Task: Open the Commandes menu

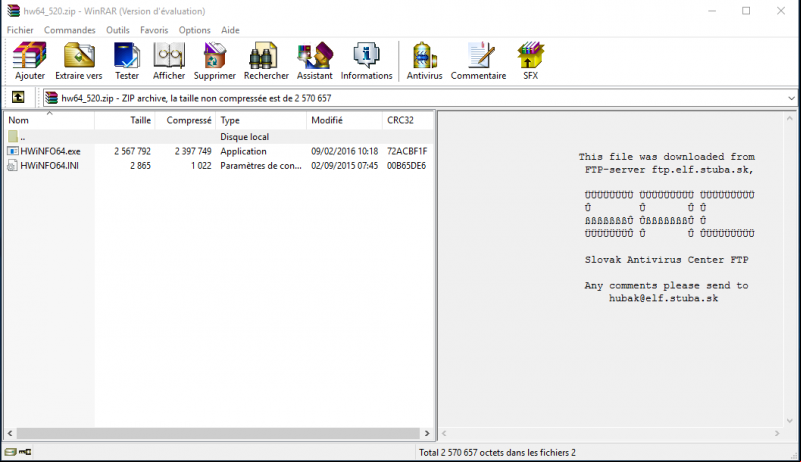Action: [x=69, y=30]
